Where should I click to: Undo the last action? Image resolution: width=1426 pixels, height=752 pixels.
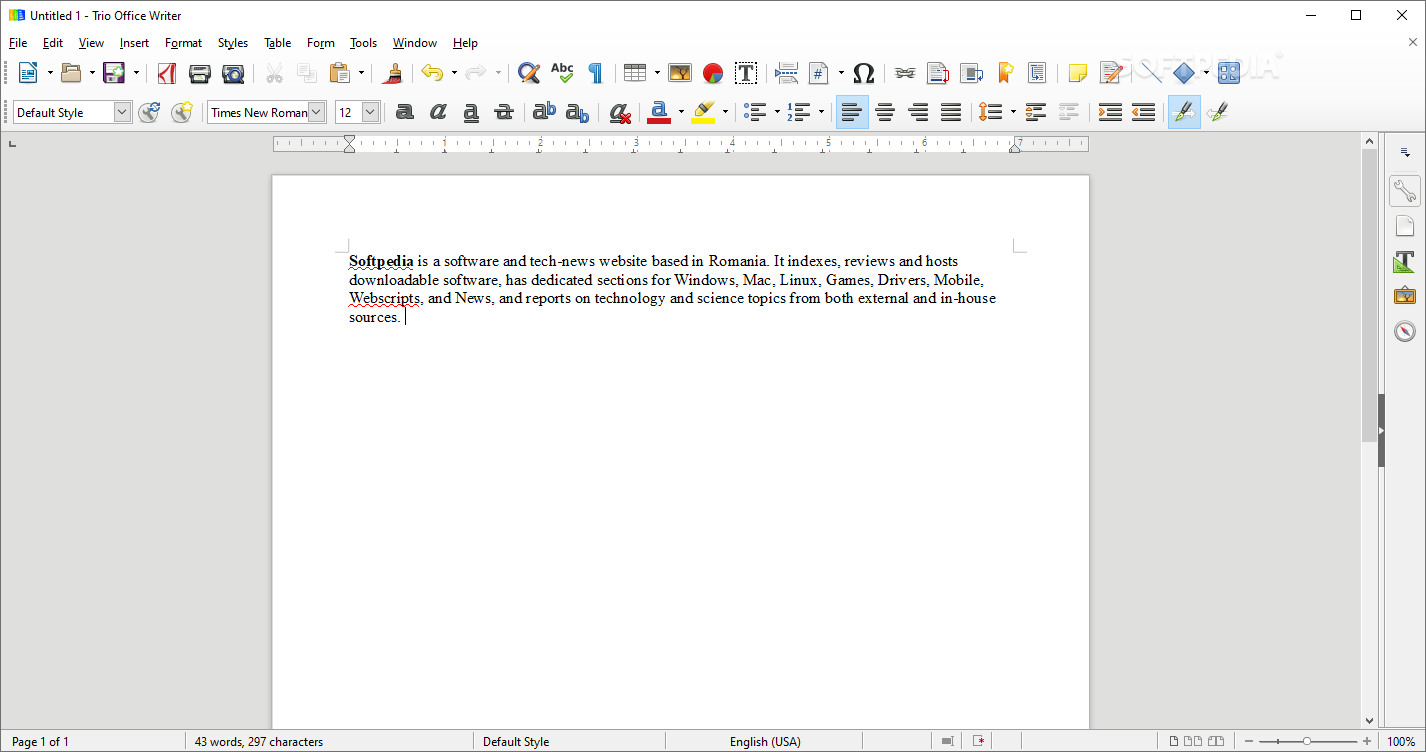pyautogui.click(x=432, y=73)
